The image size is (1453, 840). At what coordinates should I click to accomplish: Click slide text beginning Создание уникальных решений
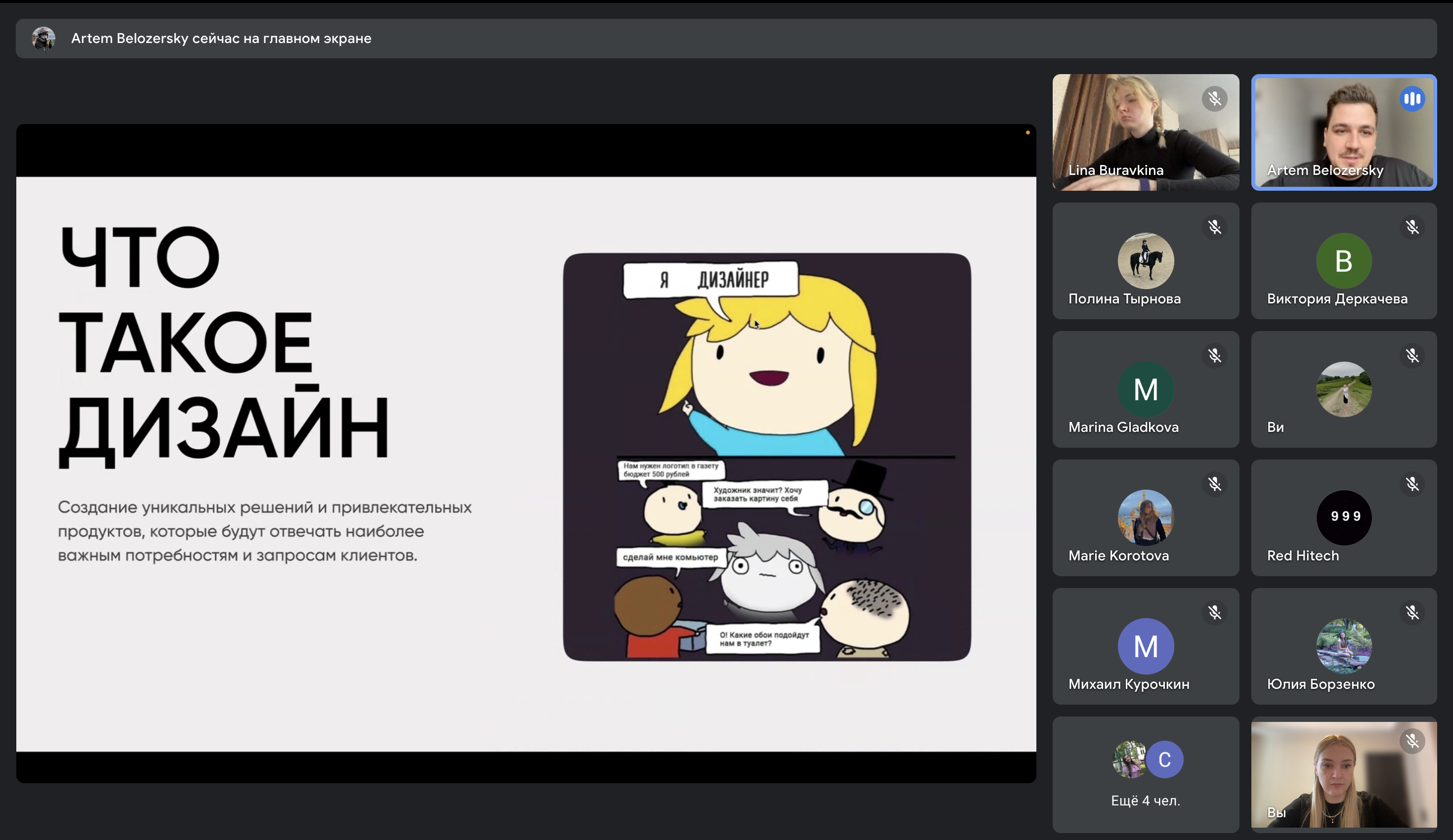(x=265, y=531)
